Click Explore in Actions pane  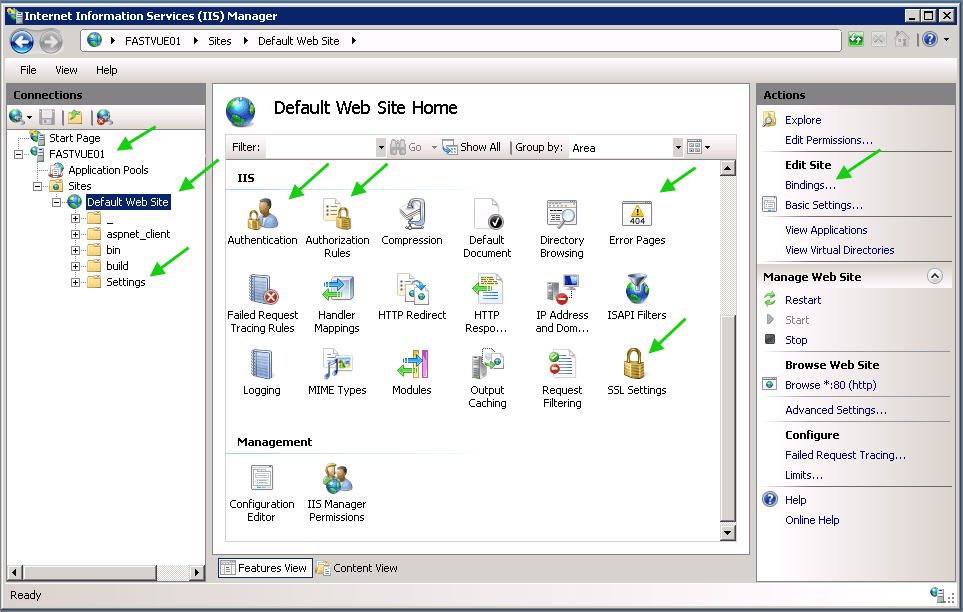[x=803, y=120]
